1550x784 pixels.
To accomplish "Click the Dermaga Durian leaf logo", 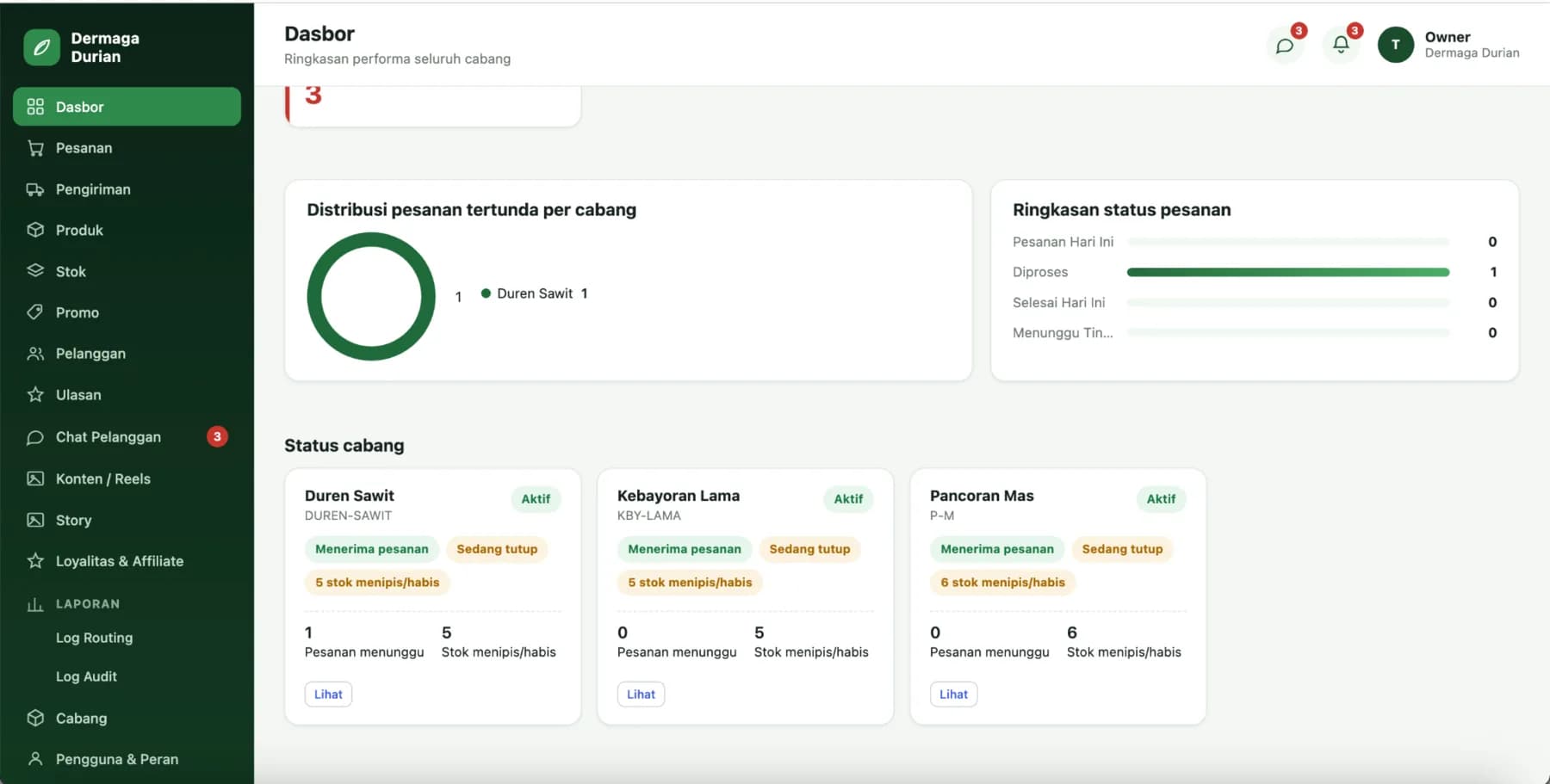I will coord(41,47).
